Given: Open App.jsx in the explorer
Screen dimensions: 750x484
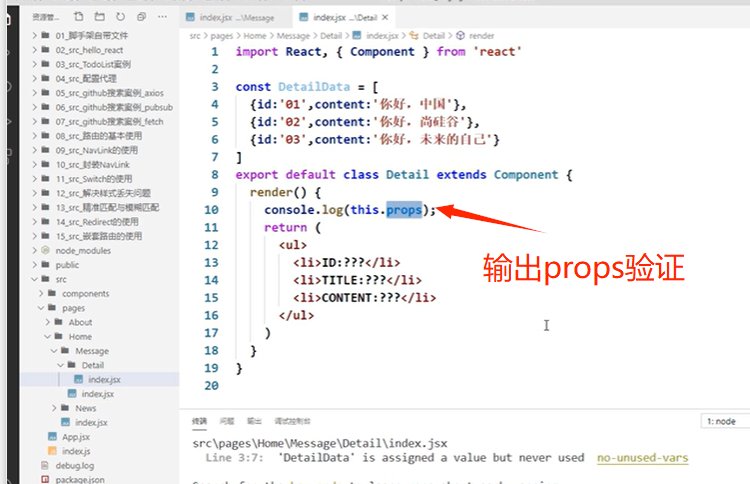Looking at the screenshot, I should click(x=76, y=437).
